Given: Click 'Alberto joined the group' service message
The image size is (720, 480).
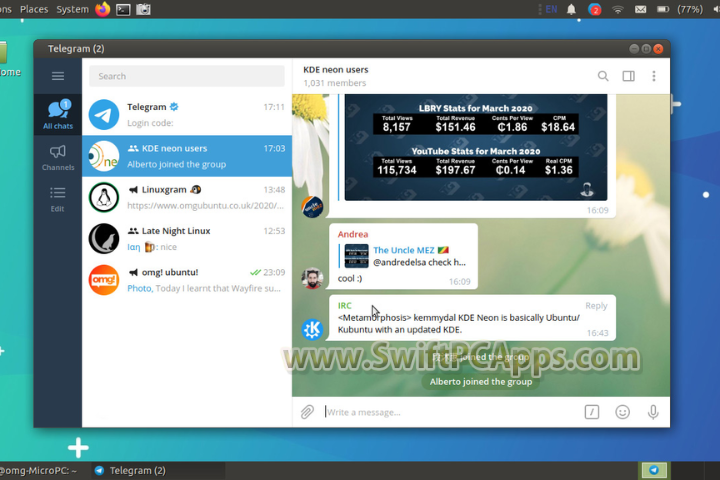Looking at the screenshot, I should coord(481,382).
